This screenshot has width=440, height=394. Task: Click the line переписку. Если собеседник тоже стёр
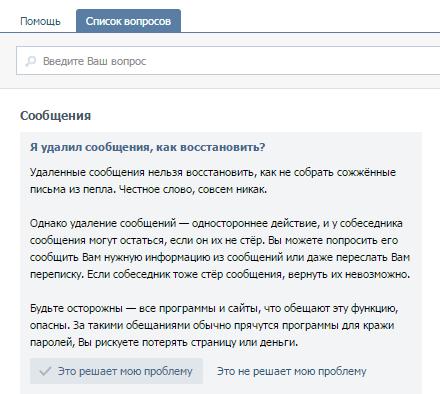click(x=220, y=274)
